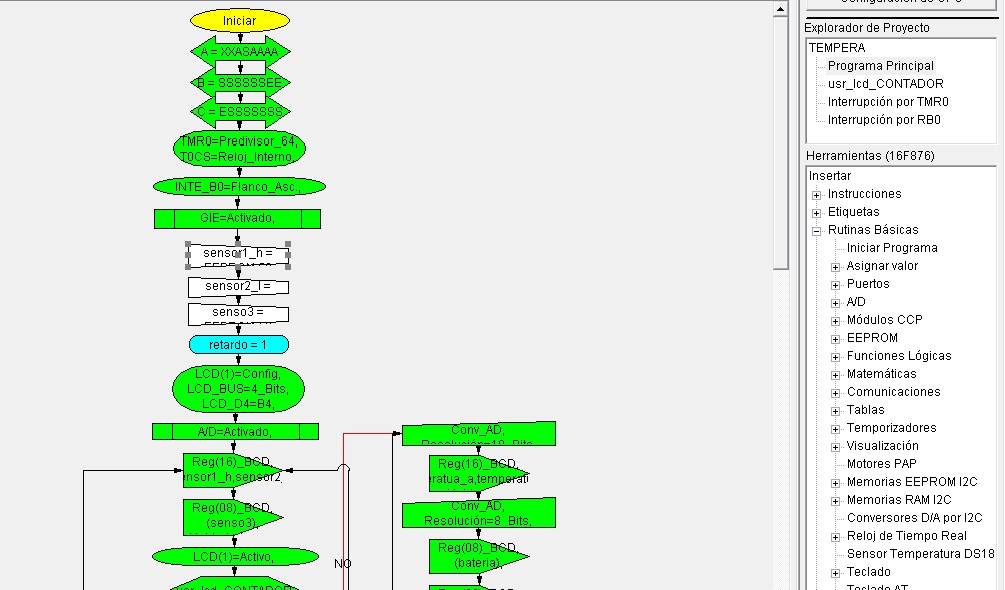Select the LCD(1)=Activo block
Image resolution: width=1005 pixels, height=590 pixels.
pyautogui.click(x=235, y=557)
